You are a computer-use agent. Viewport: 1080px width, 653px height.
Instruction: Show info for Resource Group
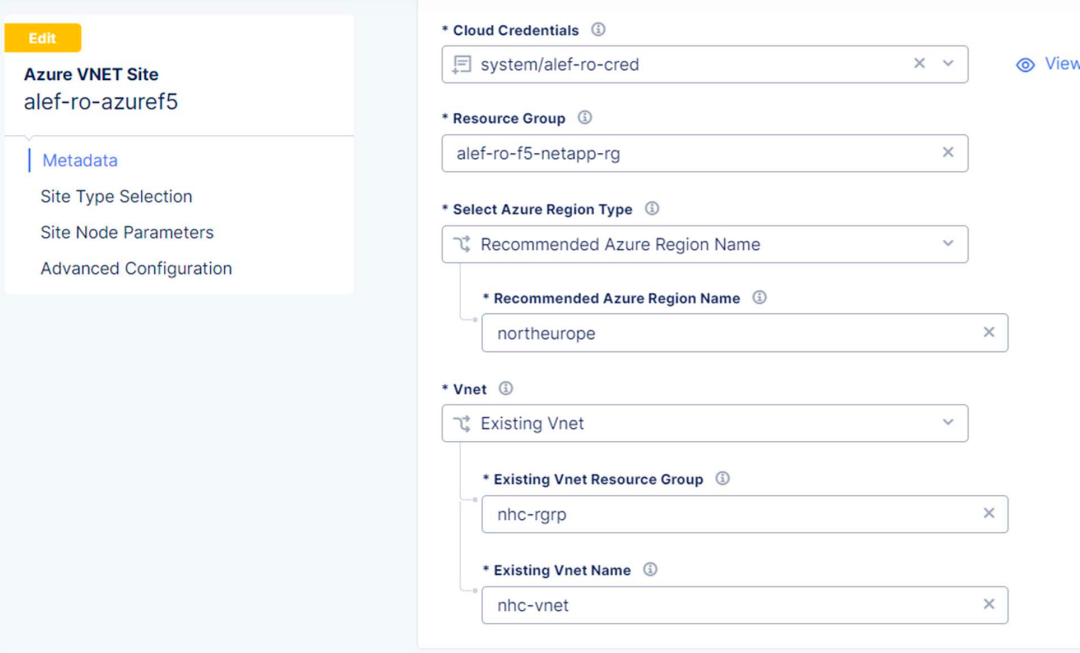pos(585,118)
